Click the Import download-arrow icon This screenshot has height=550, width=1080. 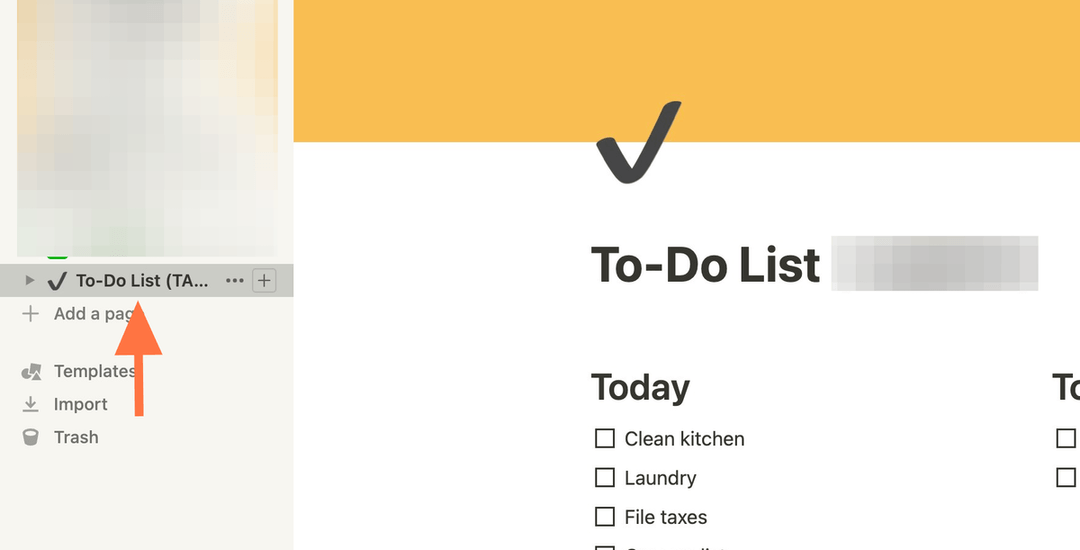tap(30, 404)
